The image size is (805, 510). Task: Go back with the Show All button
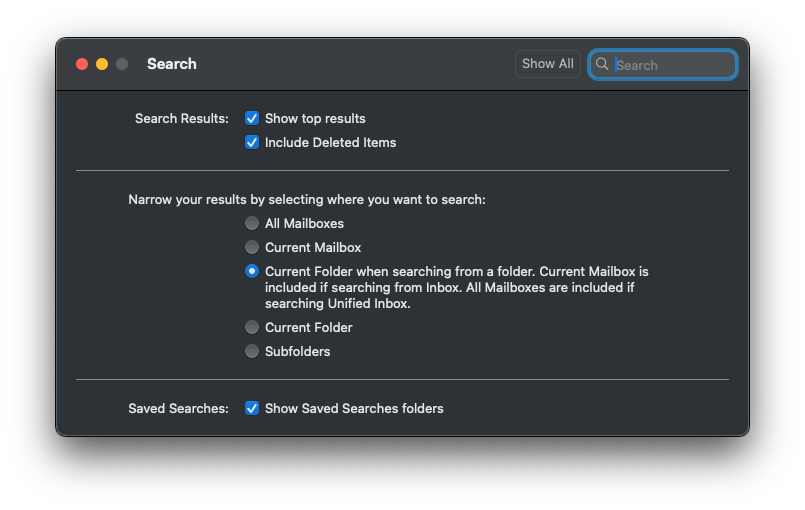[548, 64]
